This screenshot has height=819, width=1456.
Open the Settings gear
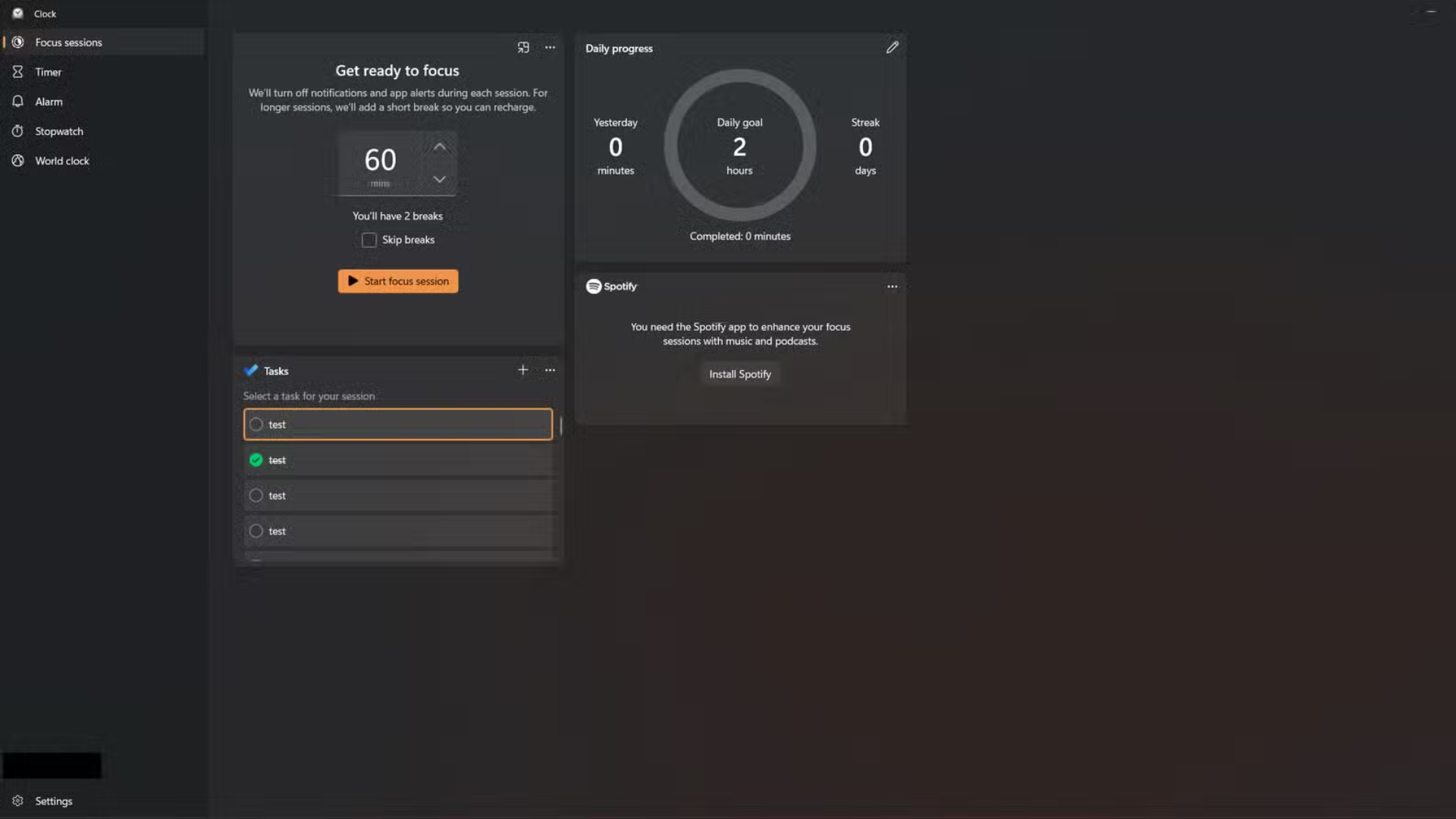(x=53, y=800)
